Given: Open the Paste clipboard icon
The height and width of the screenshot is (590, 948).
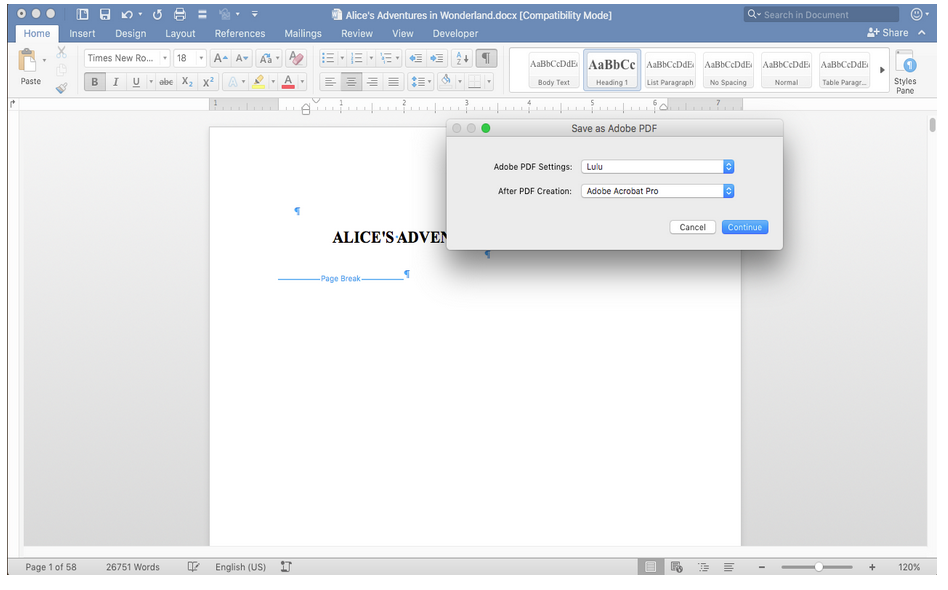Looking at the screenshot, I should point(28,60).
